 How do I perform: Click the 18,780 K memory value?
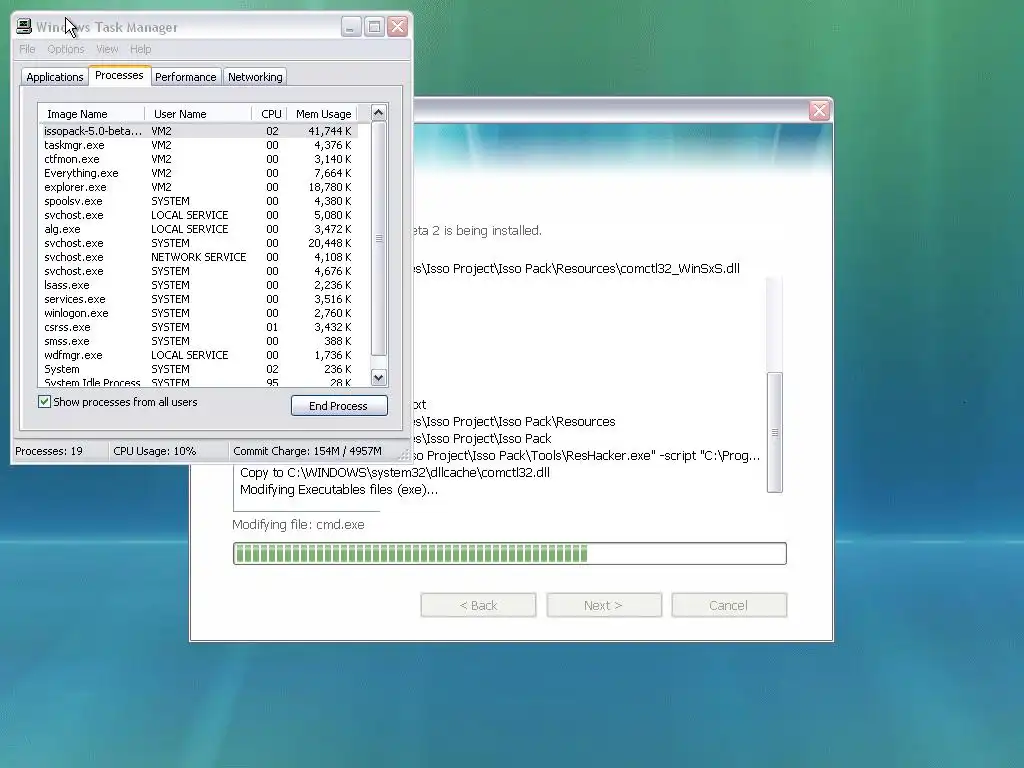[x=330, y=187]
